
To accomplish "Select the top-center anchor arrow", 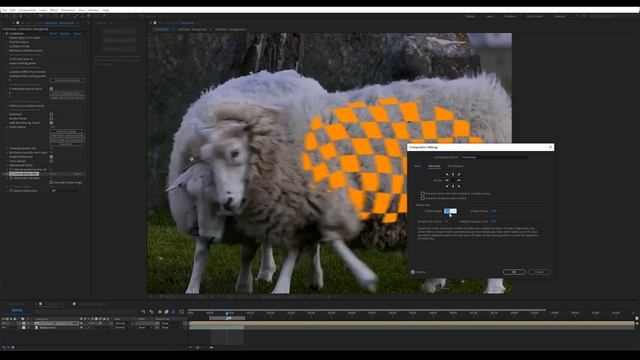I will 453,174.
